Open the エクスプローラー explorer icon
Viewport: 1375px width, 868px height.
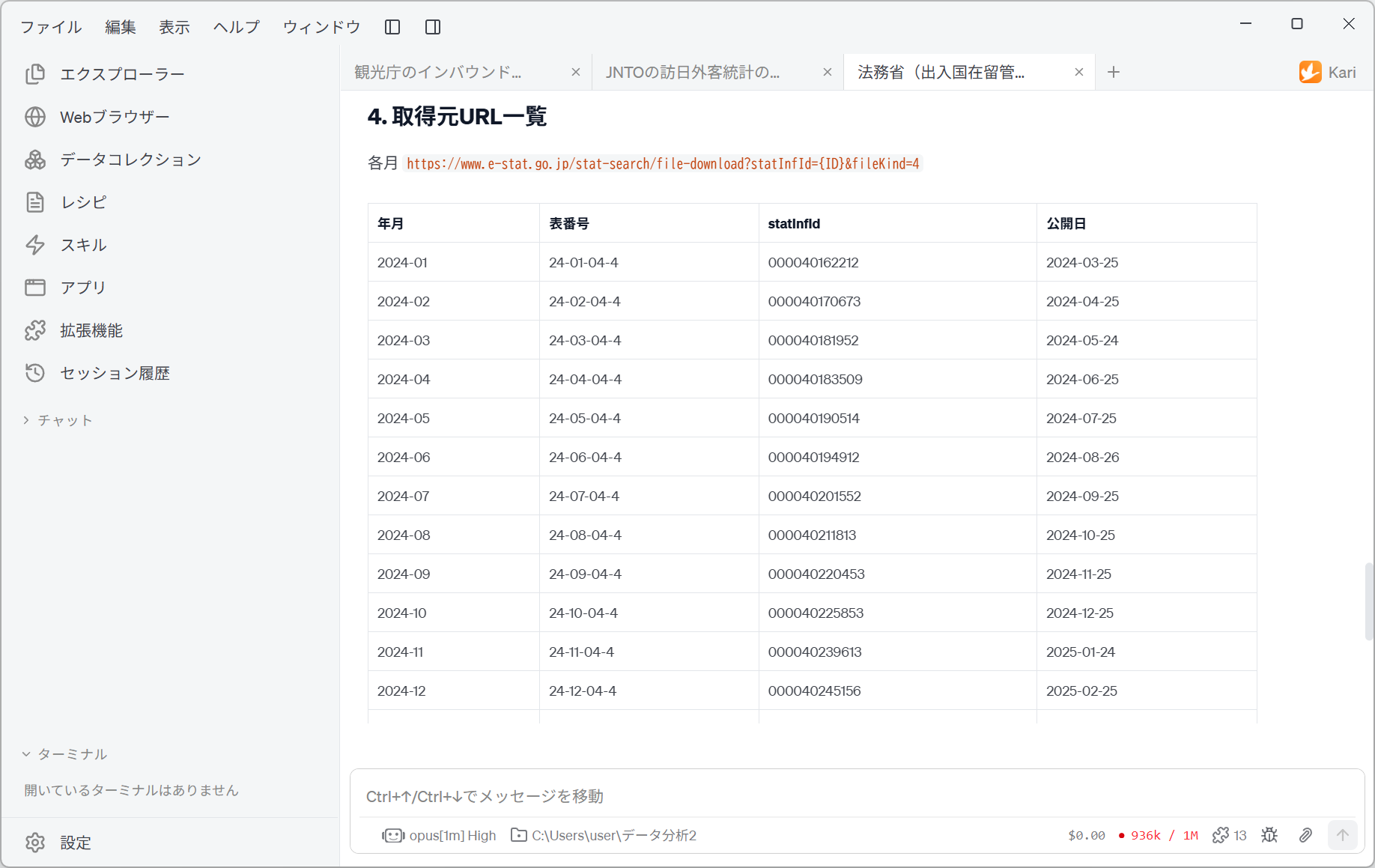35,74
